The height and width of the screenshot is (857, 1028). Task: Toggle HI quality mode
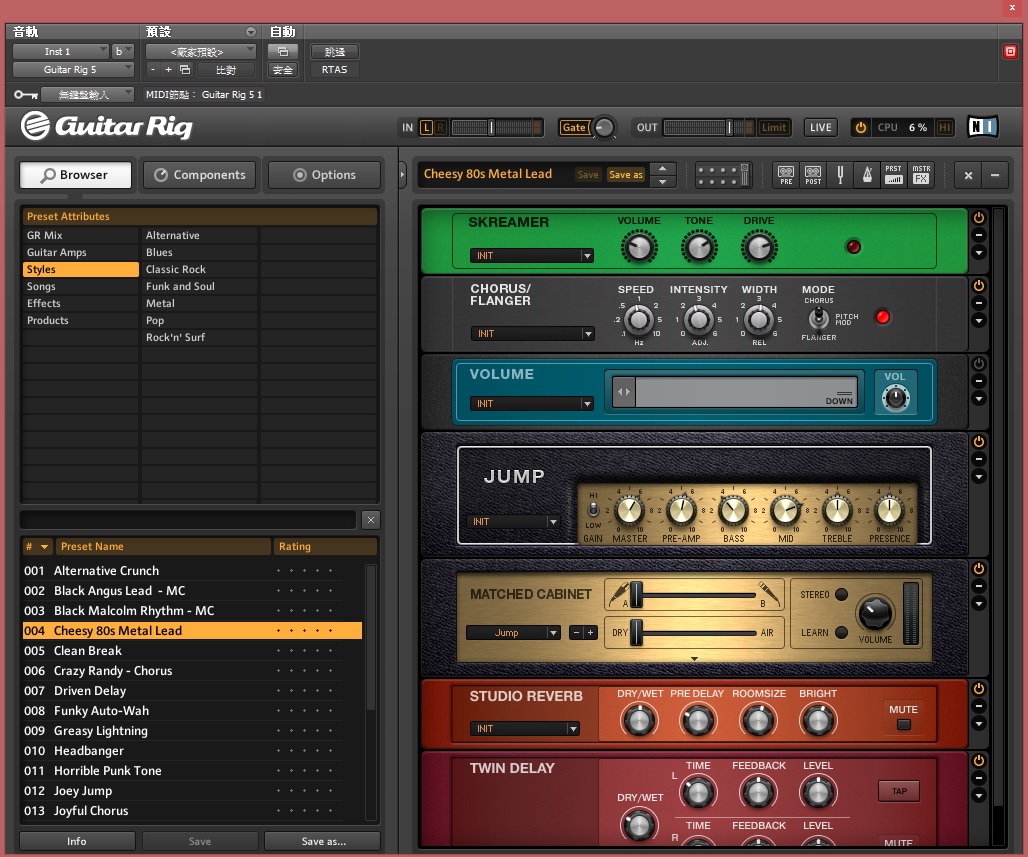(x=945, y=127)
